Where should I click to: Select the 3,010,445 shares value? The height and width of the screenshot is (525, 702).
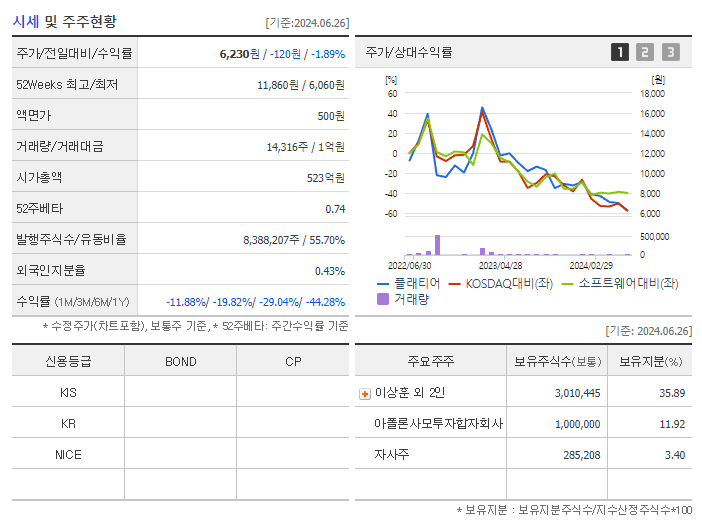pyautogui.click(x=578, y=393)
